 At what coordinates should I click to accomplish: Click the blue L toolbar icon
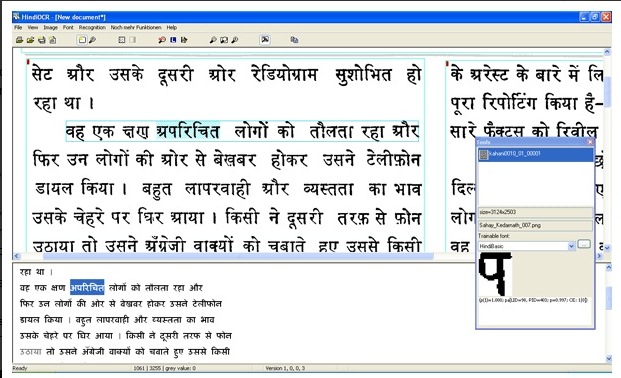pyautogui.click(x=173, y=40)
